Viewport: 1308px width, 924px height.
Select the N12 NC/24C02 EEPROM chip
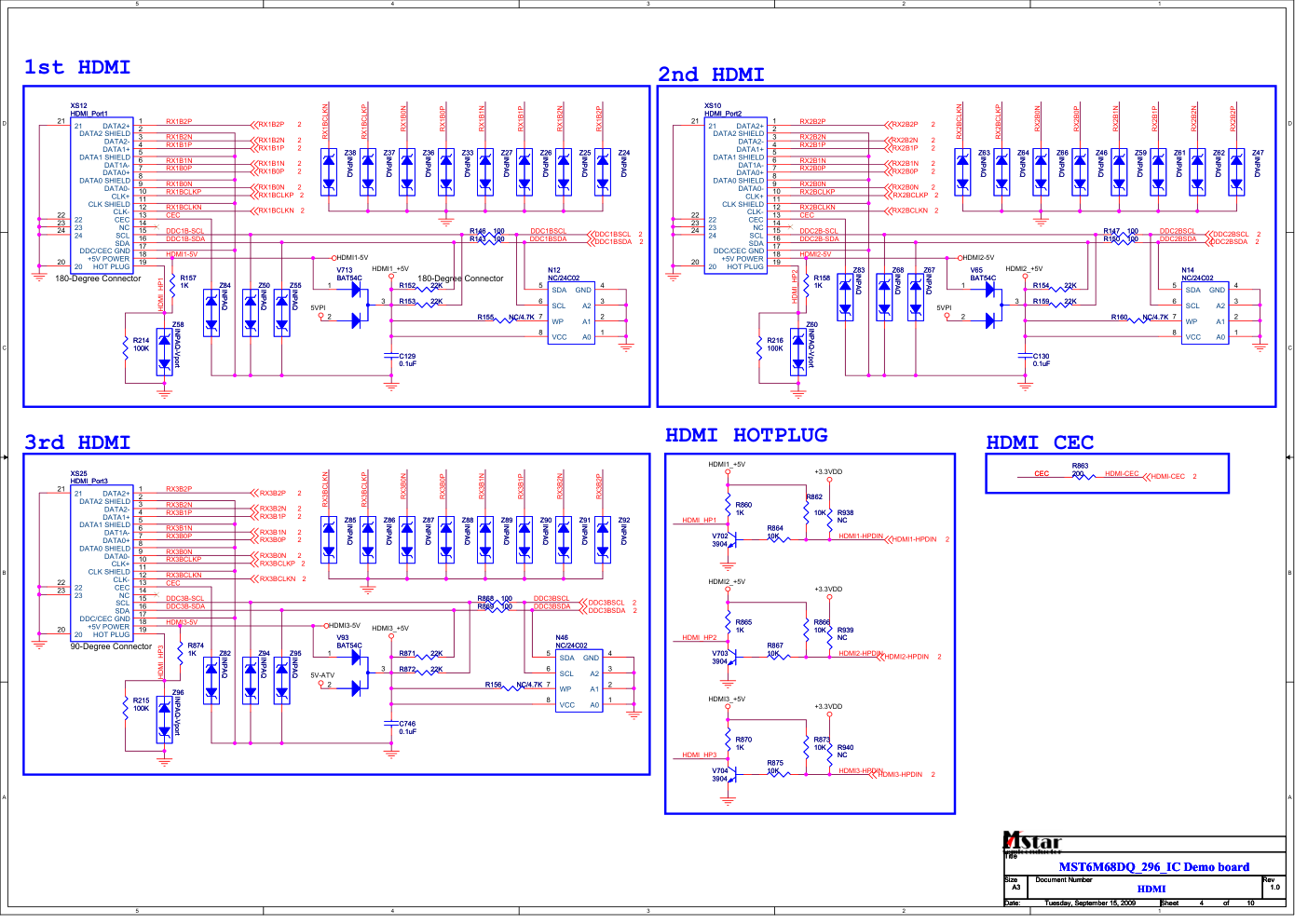coord(572,314)
